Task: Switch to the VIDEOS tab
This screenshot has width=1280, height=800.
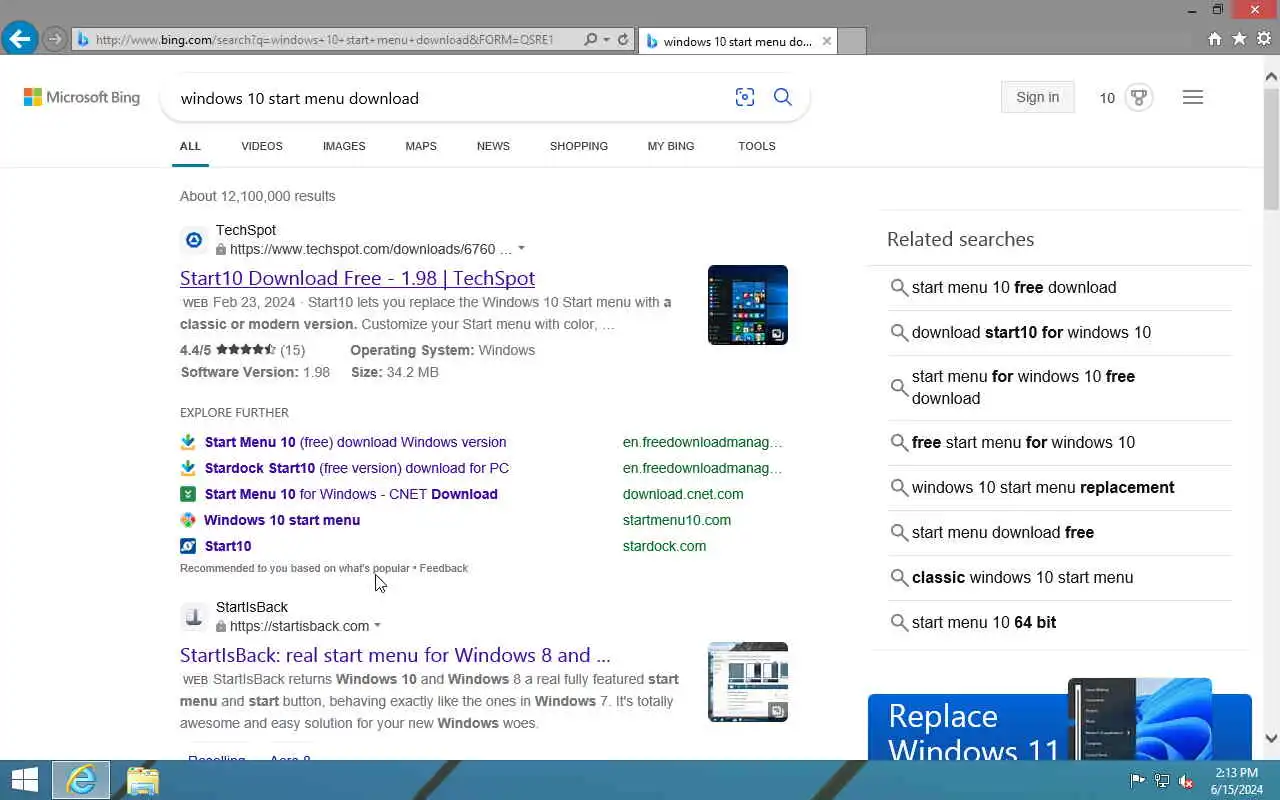Action: tap(262, 146)
